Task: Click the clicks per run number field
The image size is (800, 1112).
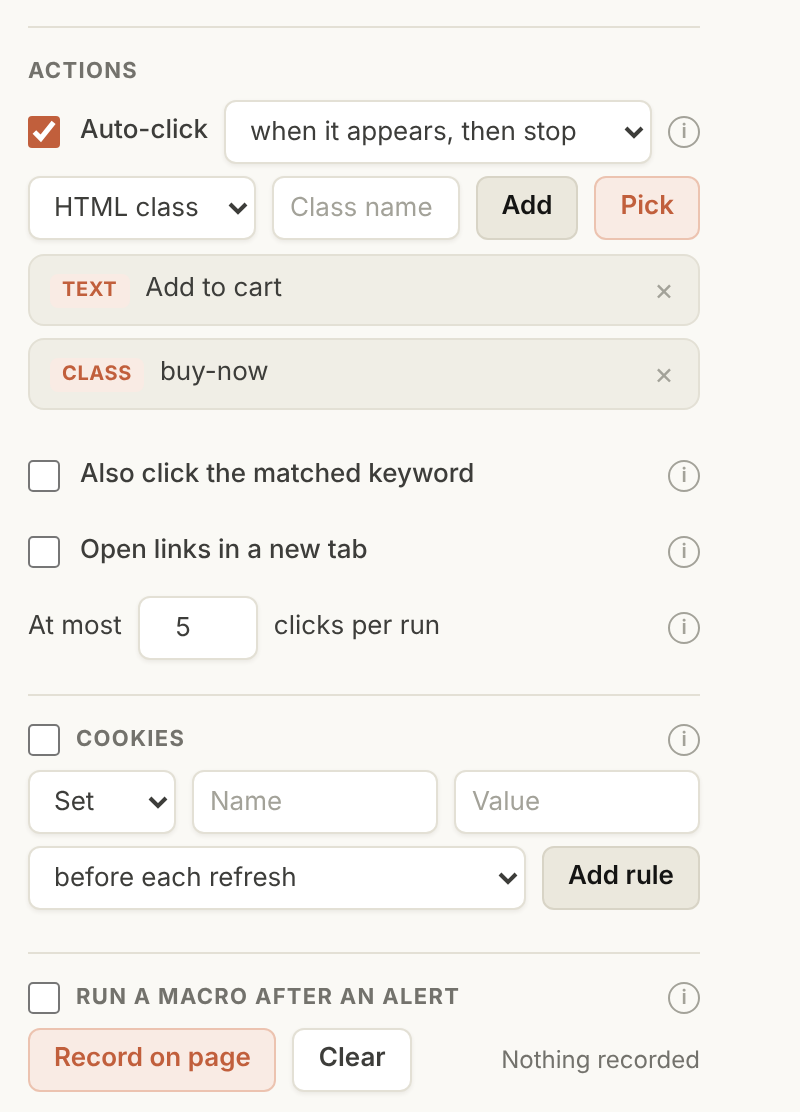Action: [198, 628]
